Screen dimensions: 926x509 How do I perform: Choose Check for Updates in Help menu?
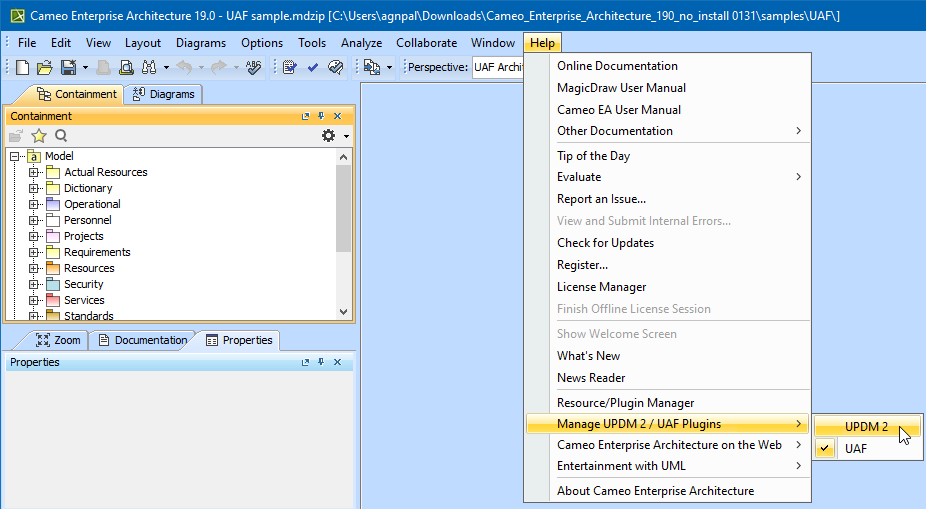tap(605, 243)
